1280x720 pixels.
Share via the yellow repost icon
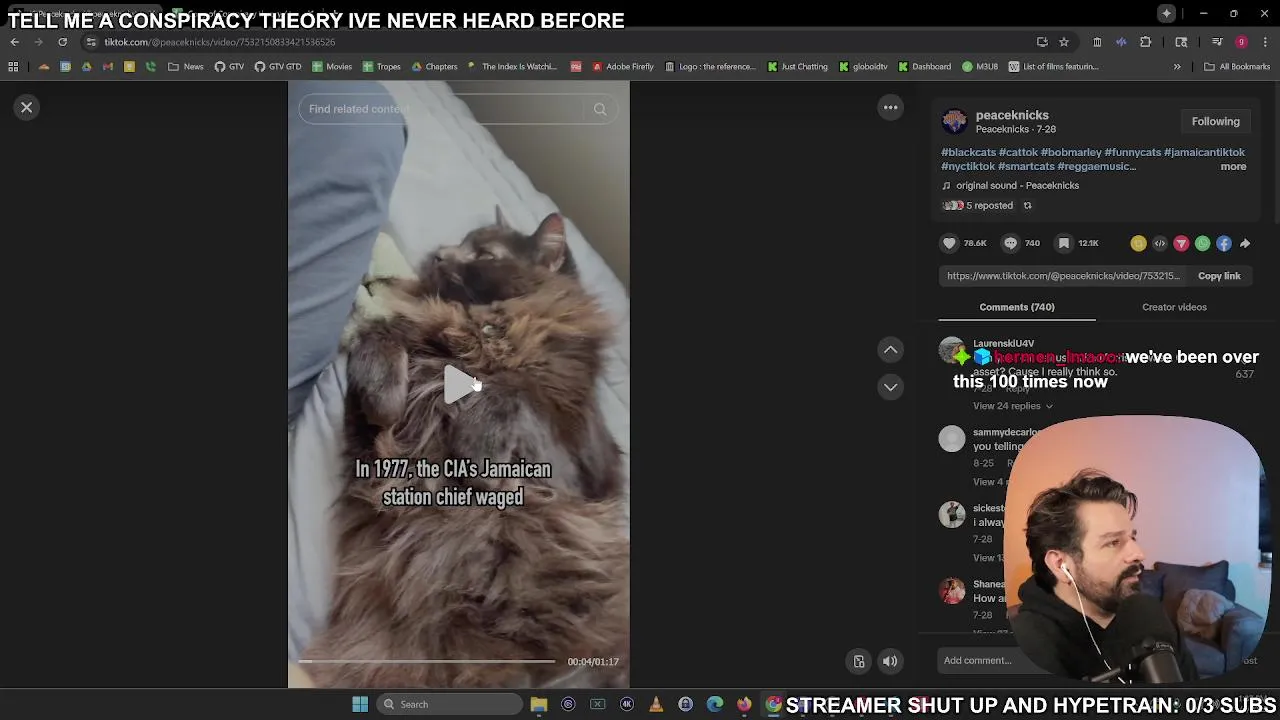tap(1138, 243)
